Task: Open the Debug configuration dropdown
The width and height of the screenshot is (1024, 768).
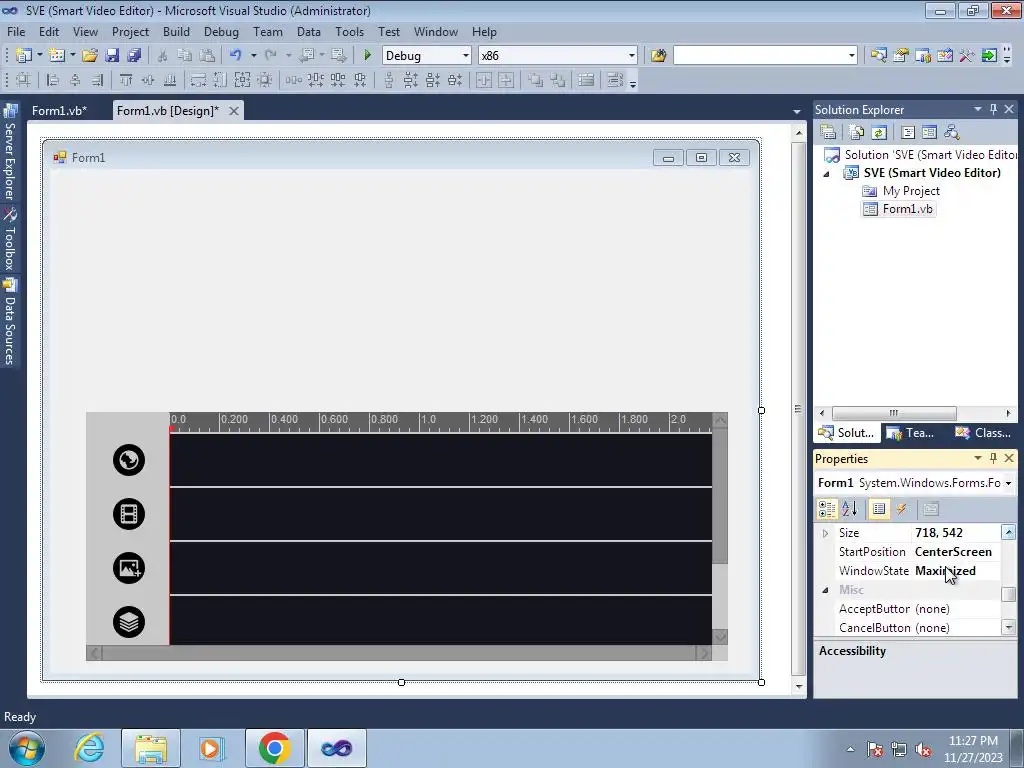Action: coord(466,56)
